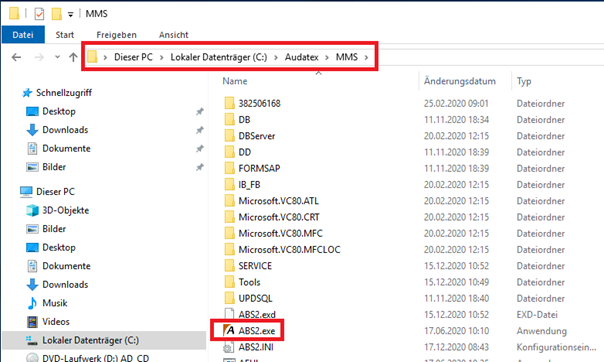The image size is (604, 362).
Task: Select the 382506168 folder icon
Action: tap(229, 103)
